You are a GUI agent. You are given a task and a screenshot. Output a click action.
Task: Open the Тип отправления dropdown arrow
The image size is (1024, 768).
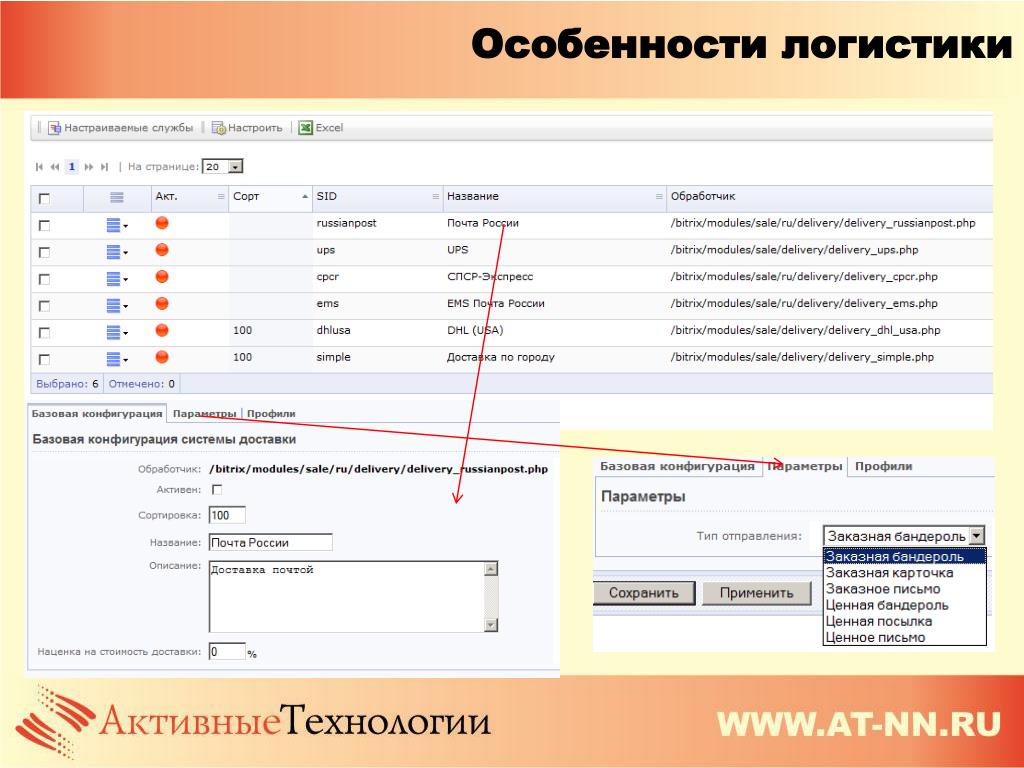(x=976, y=536)
